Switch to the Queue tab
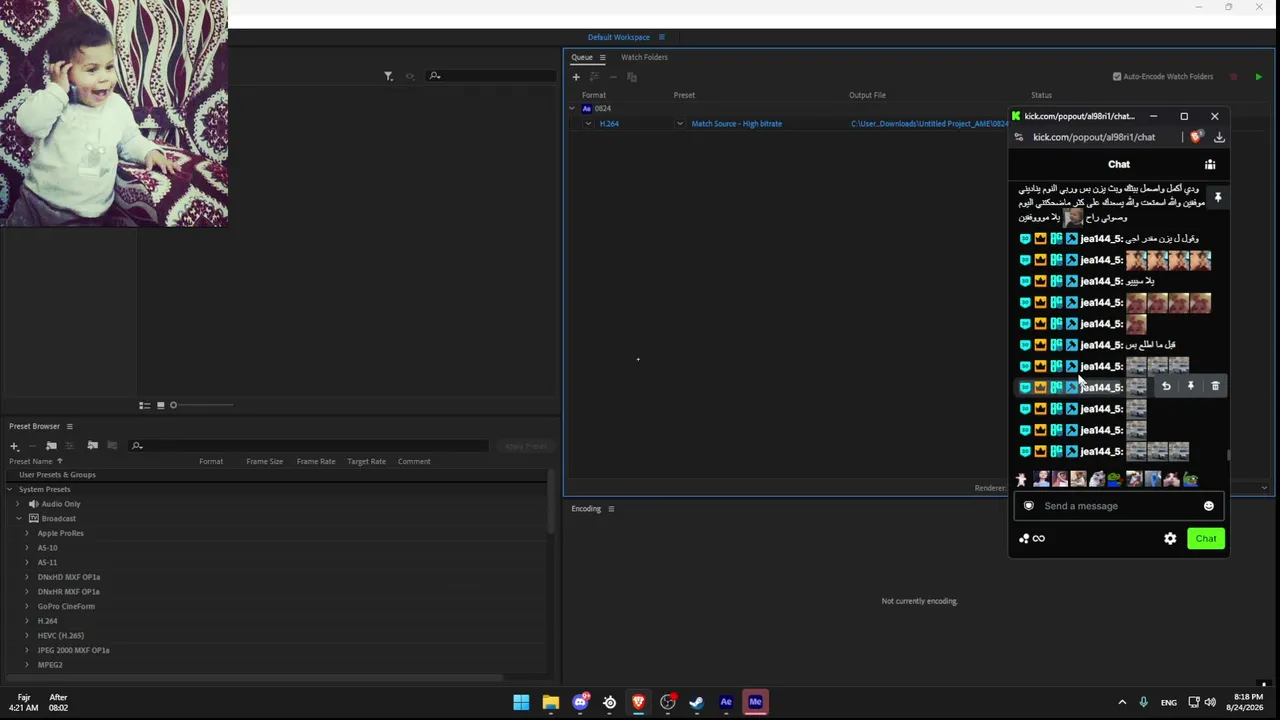Viewport: 1280px width, 720px height. tap(582, 57)
